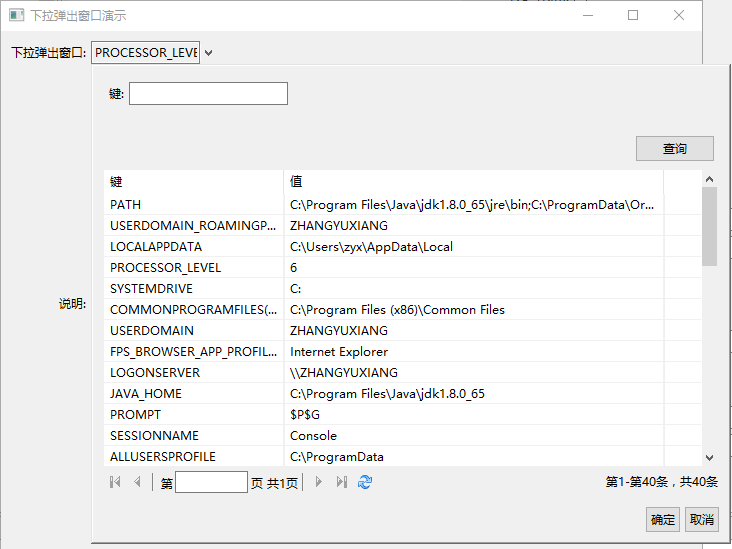Go to previous page arrow
Image resolution: width=732 pixels, height=549 pixels.
[x=137, y=482]
